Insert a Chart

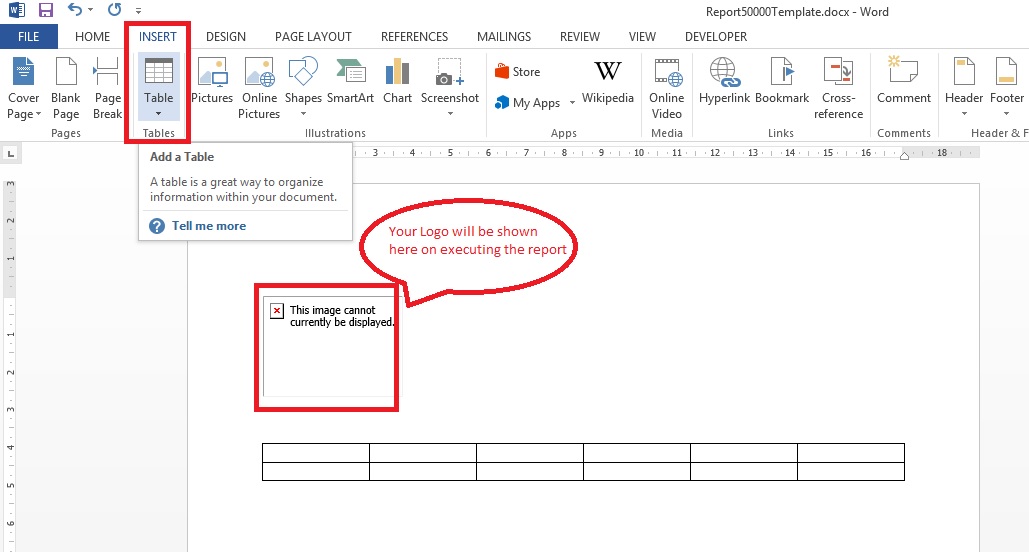pyautogui.click(x=398, y=80)
